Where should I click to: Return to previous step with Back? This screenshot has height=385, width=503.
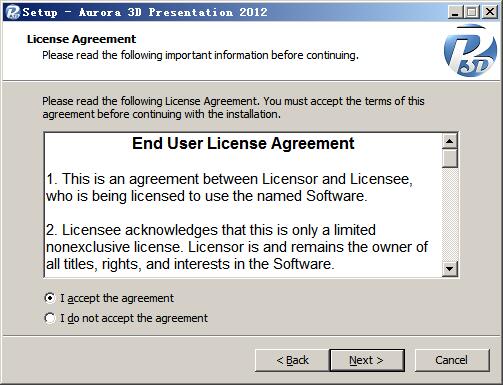[x=292, y=360]
